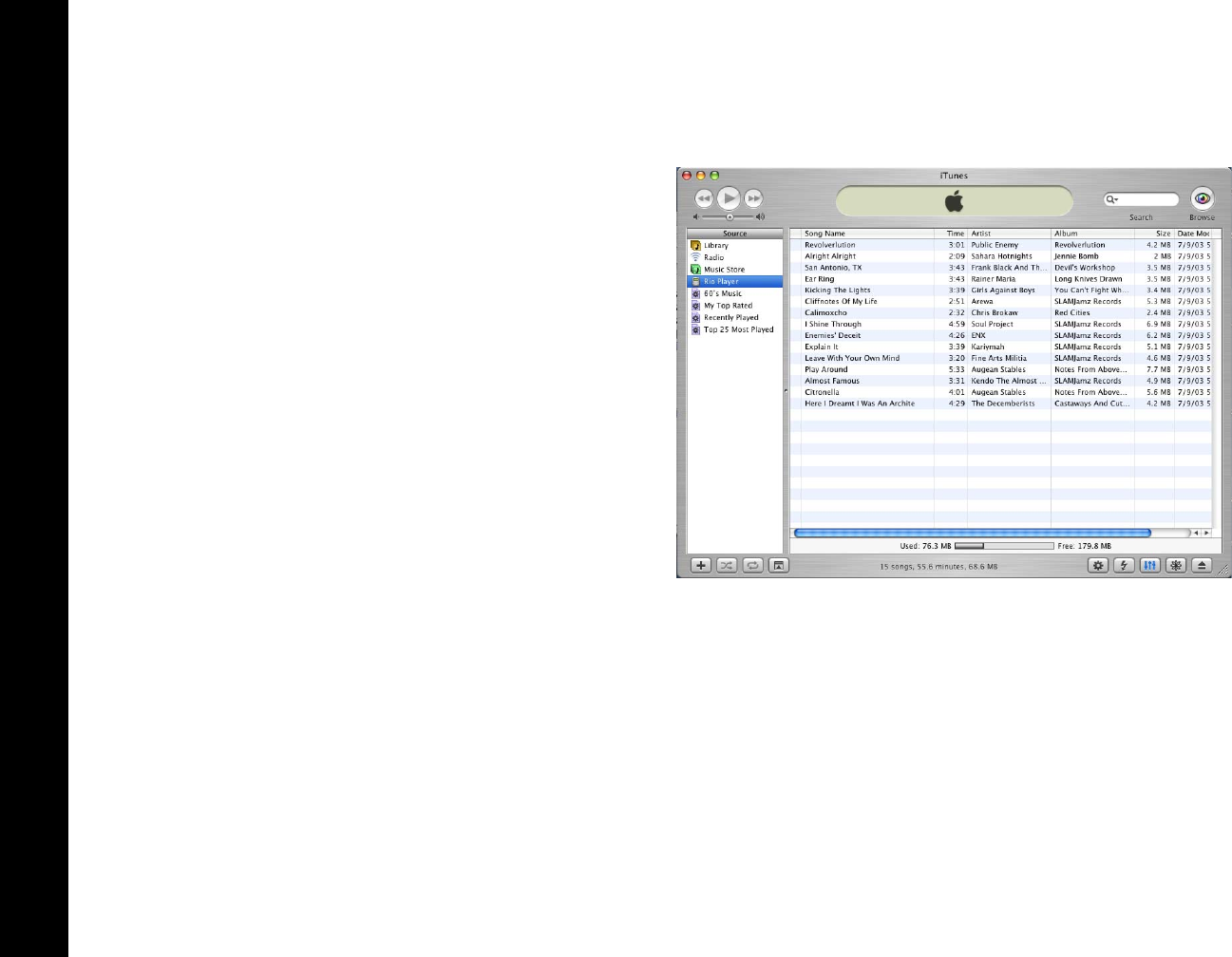Select Here I Dreamt I Was An Architect
This screenshot has width=1232, height=957.
[860, 404]
